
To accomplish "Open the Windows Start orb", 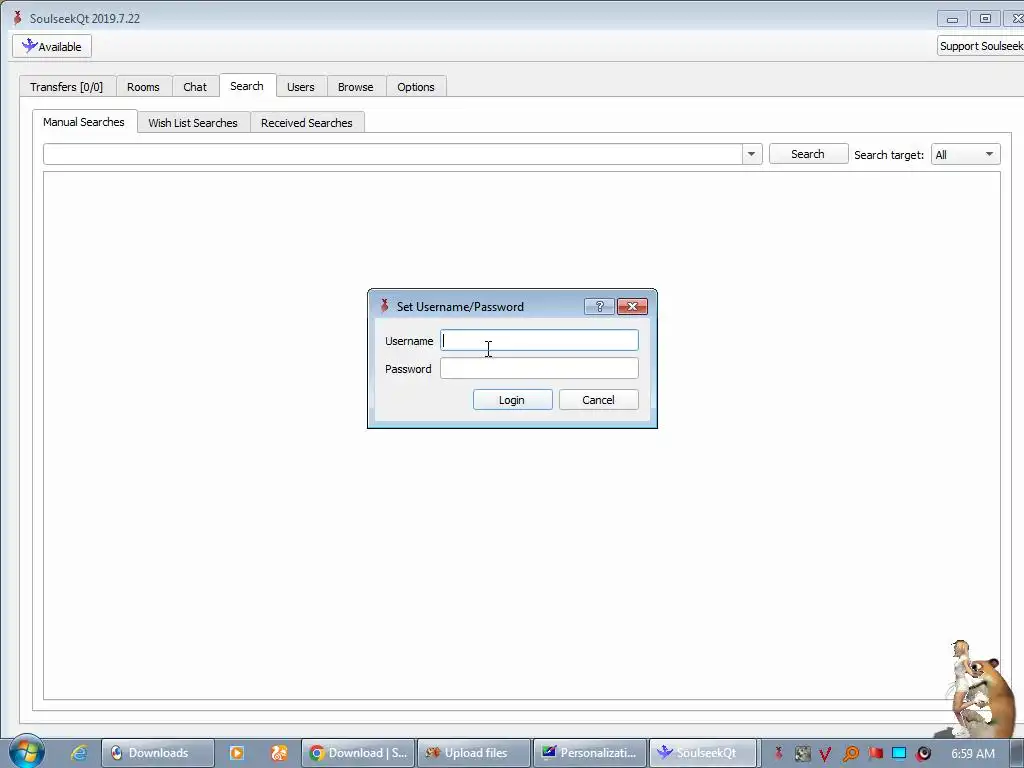I will click(x=27, y=752).
